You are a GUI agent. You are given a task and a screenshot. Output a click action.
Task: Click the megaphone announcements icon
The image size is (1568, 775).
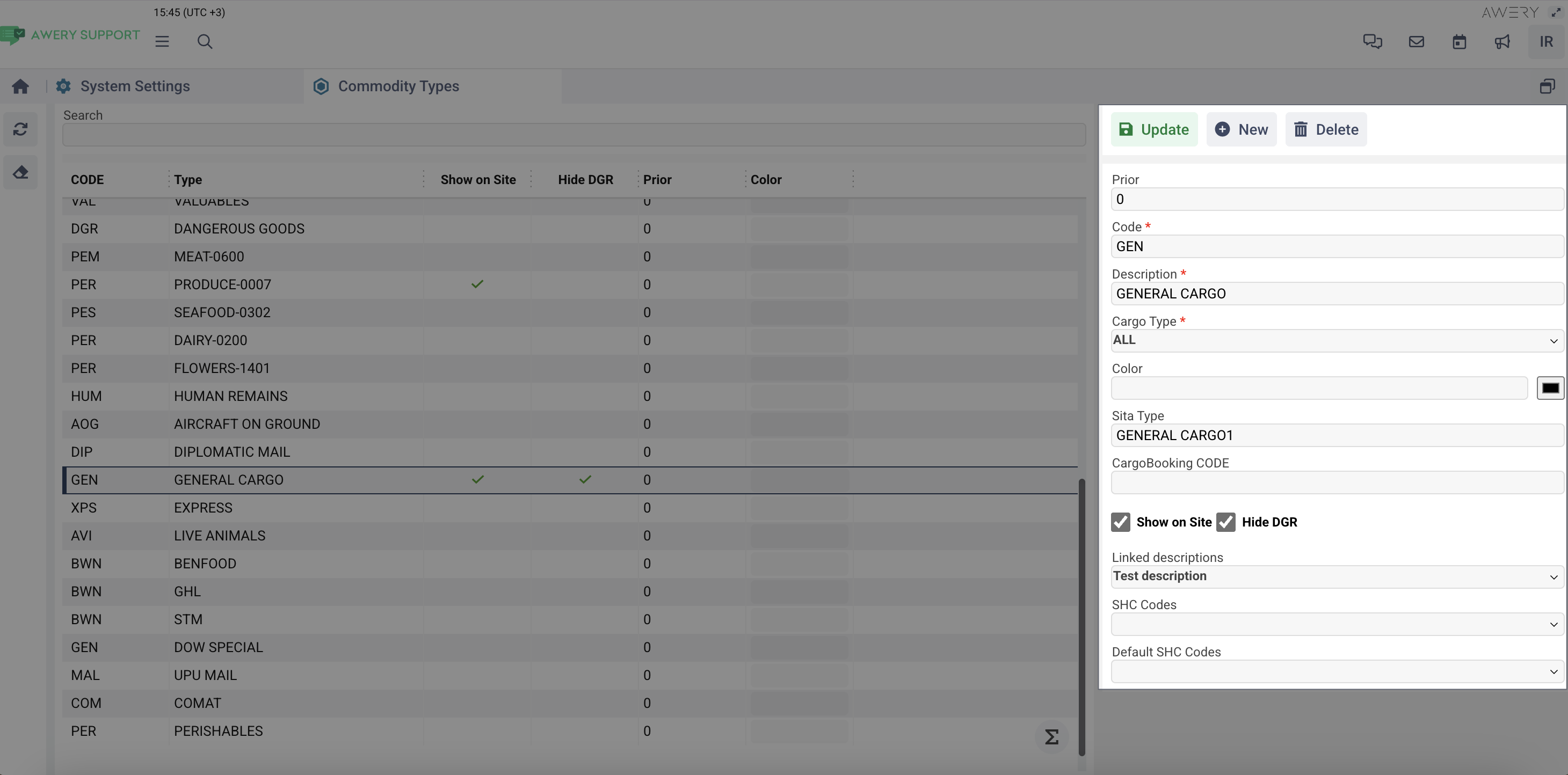(x=1502, y=41)
